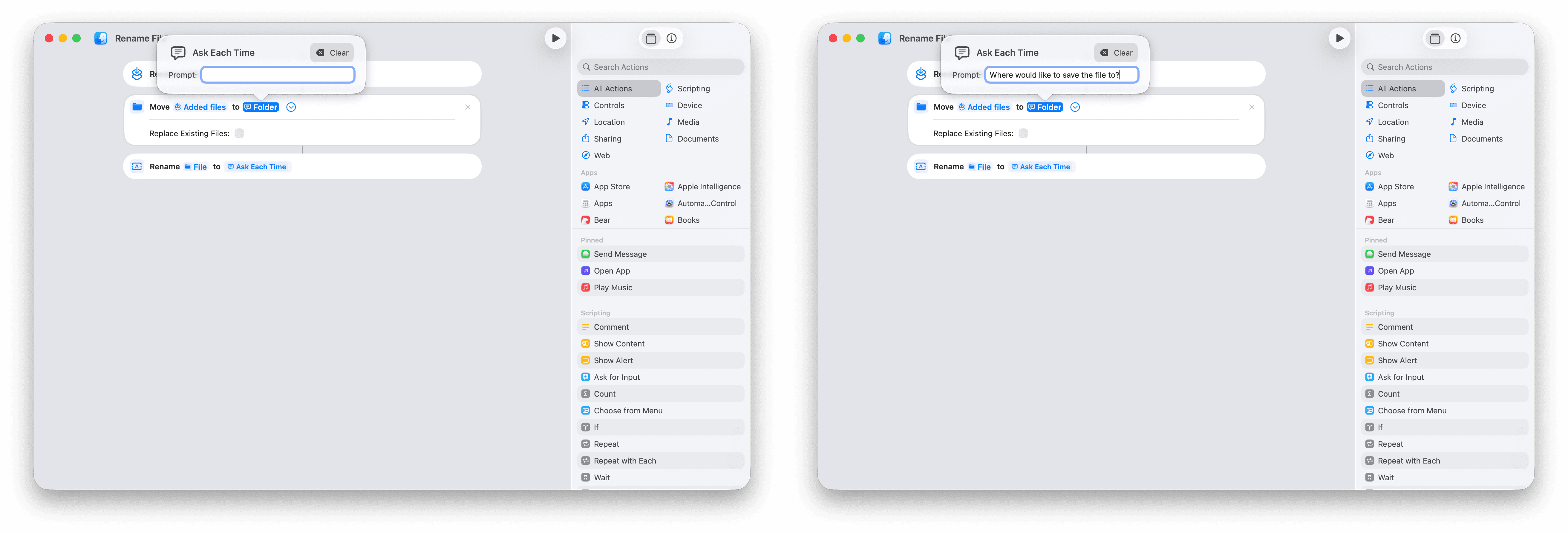Screen dimensions: 1568x534
Task: Collapse the Move action options in right window
Action: [x=1075, y=107]
